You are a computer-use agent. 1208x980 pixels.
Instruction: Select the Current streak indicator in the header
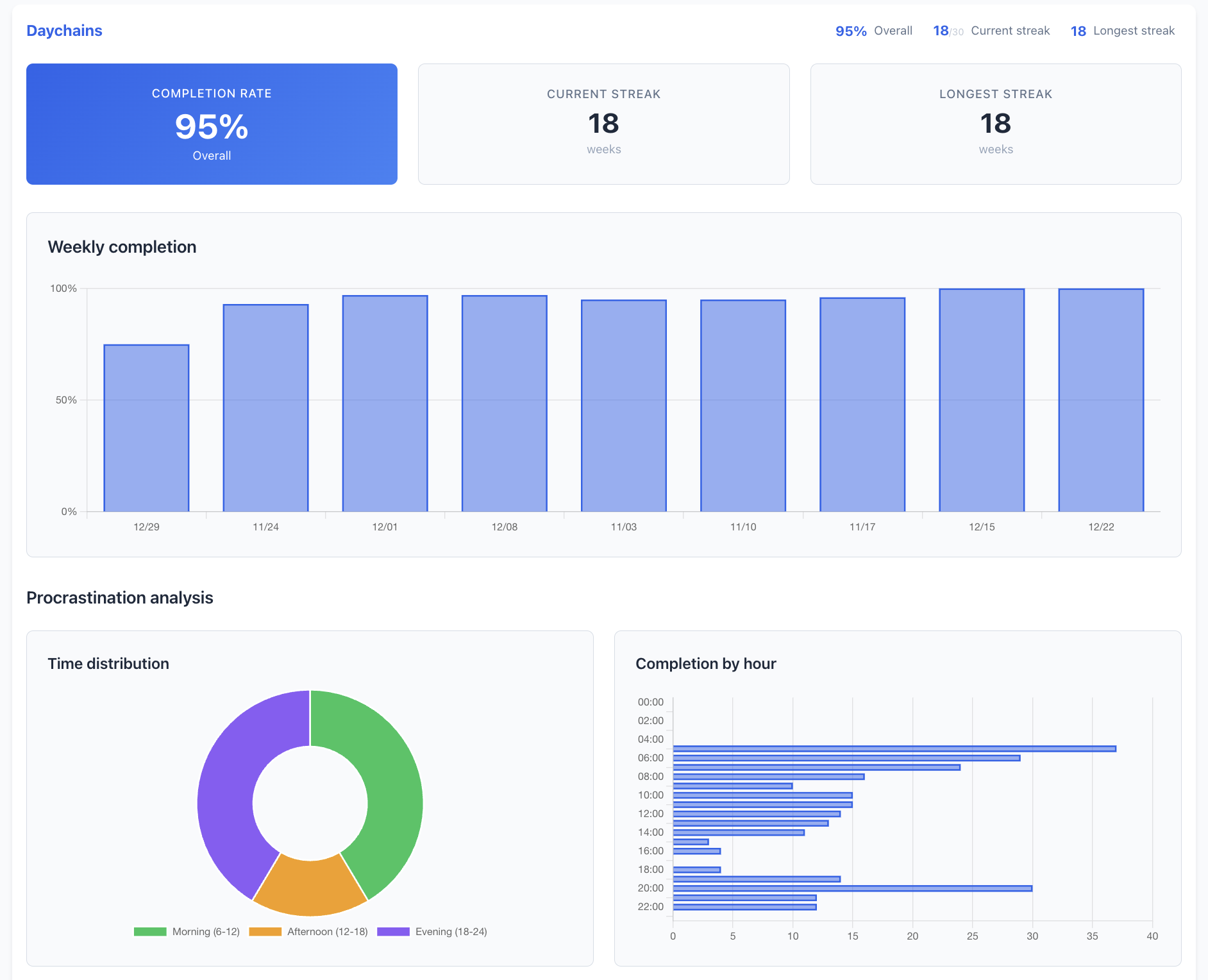pos(991,30)
